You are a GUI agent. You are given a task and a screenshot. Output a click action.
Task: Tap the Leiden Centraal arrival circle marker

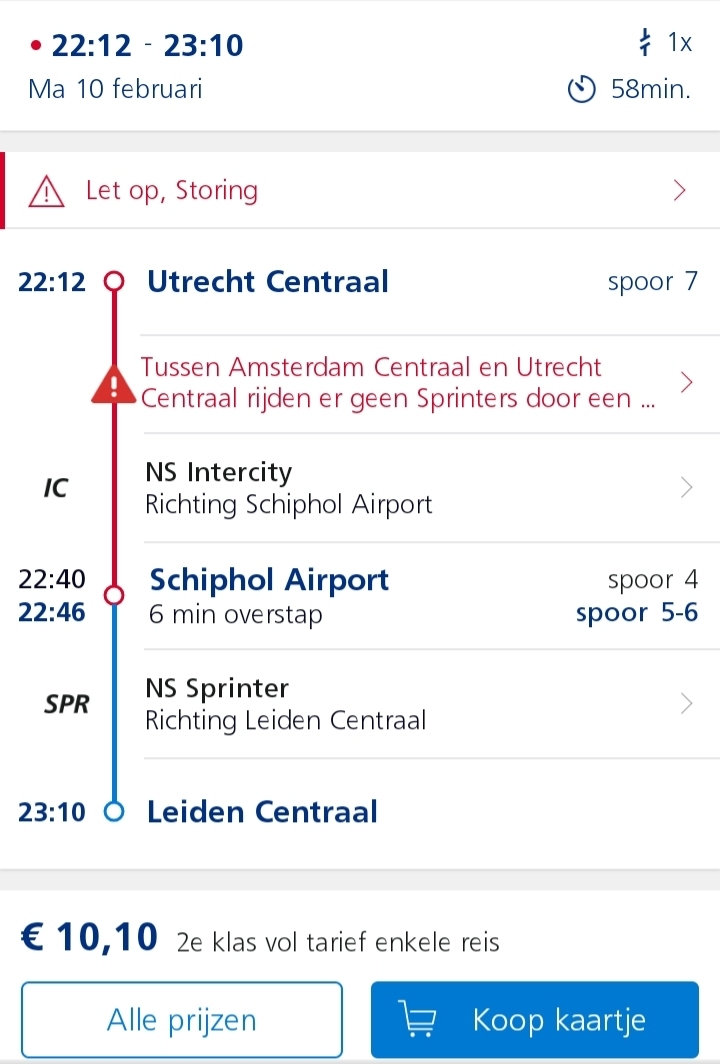pos(114,811)
